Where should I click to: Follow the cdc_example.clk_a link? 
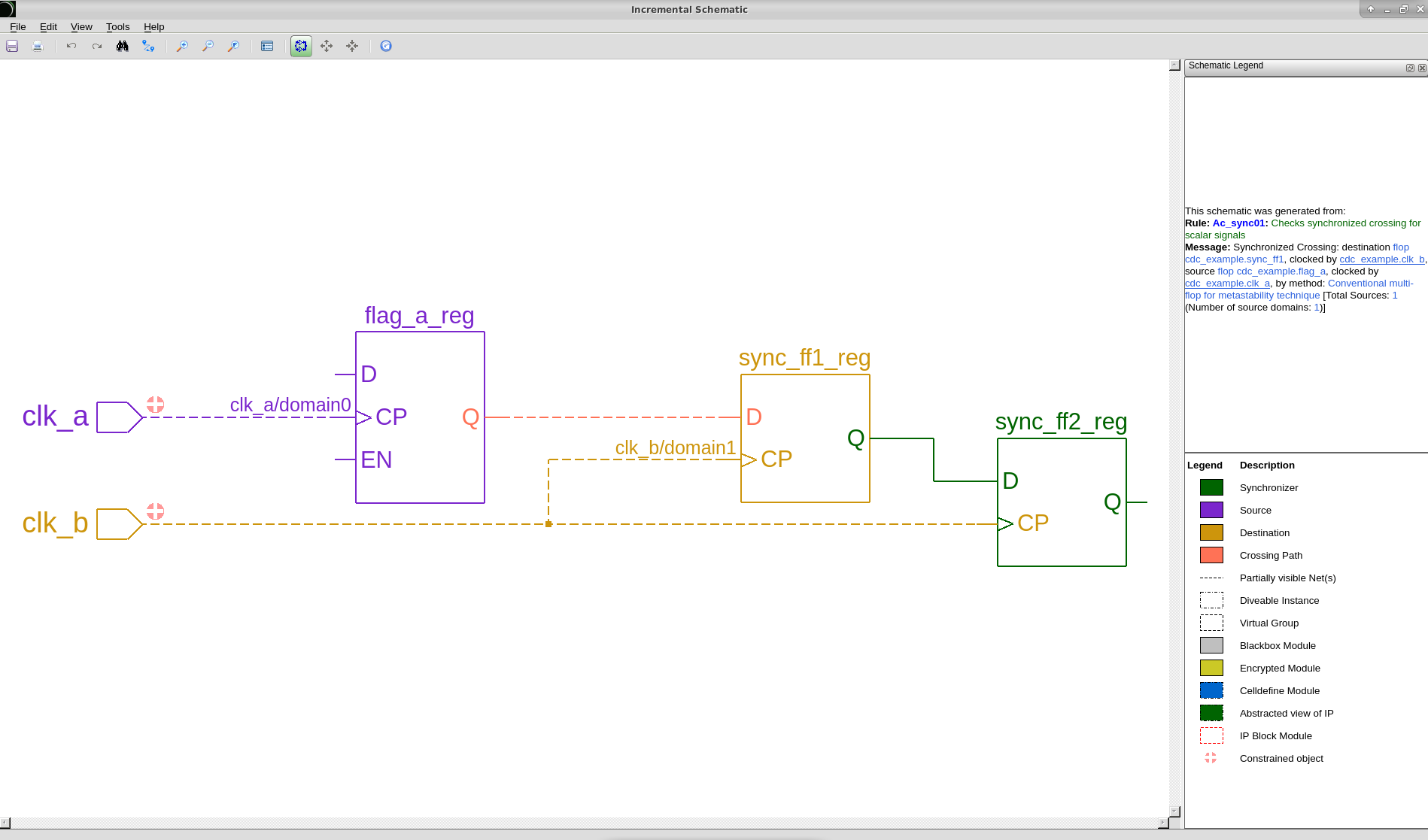pyautogui.click(x=1228, y=284)
